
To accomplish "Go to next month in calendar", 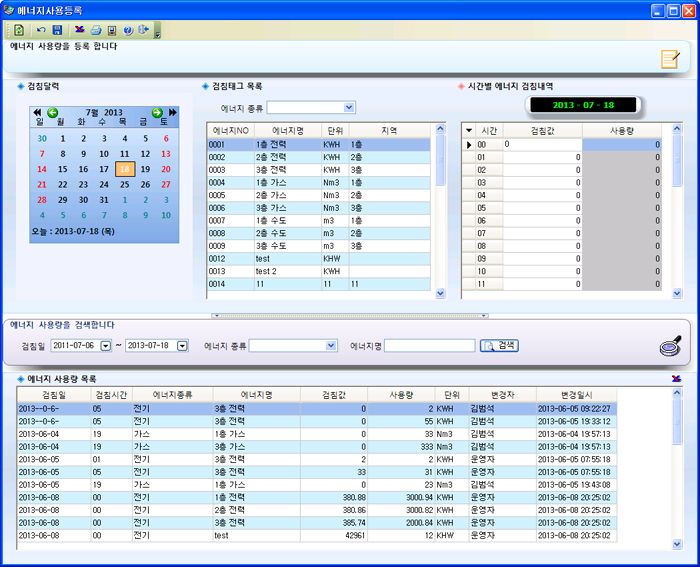I will 157,112.
